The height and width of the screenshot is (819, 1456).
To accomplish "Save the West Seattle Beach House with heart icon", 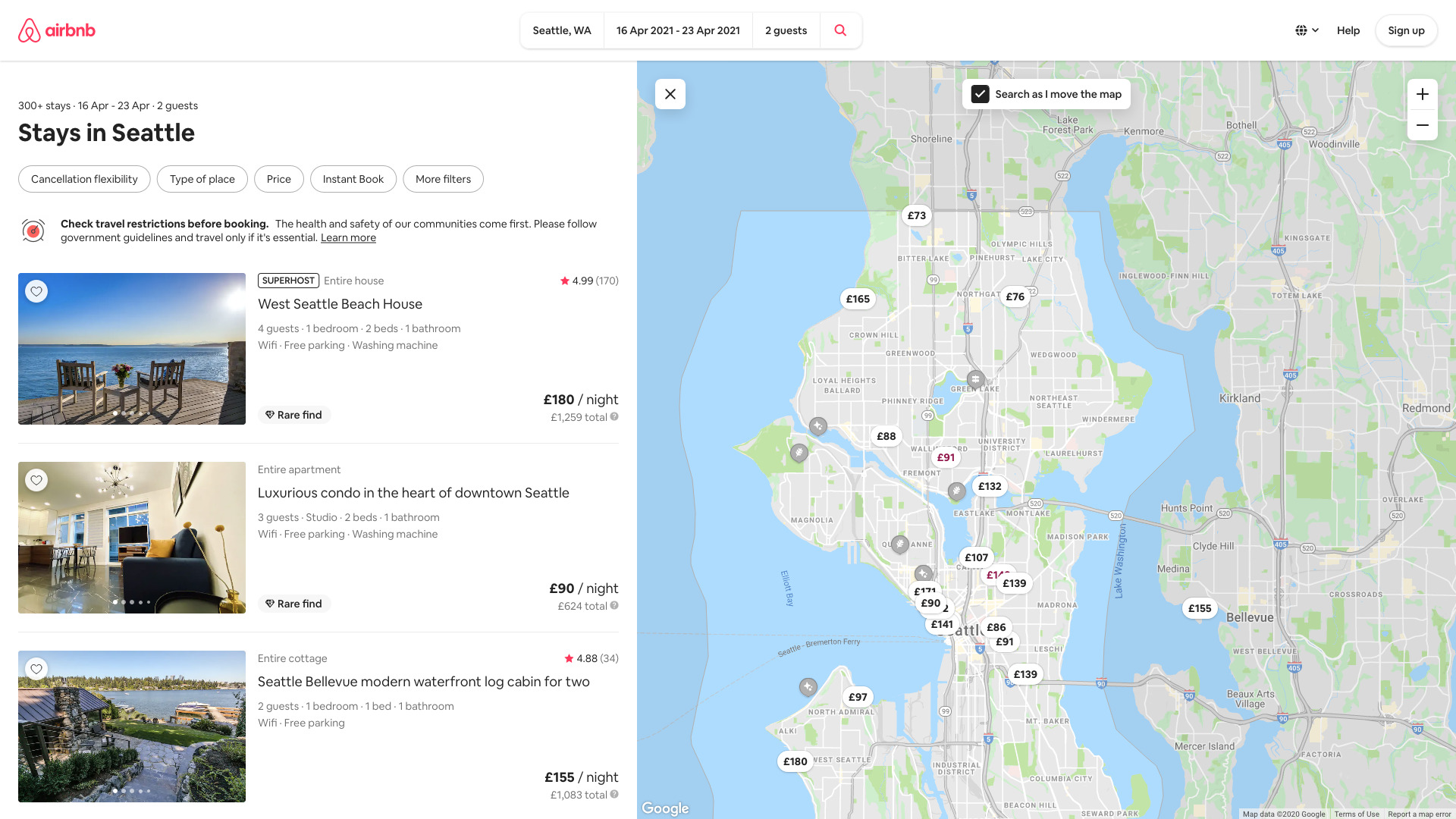I will (x=36, y=291).
